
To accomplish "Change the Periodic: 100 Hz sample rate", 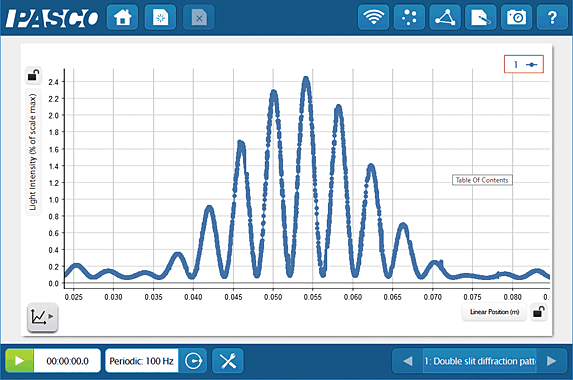I will (x=142, y=361).
